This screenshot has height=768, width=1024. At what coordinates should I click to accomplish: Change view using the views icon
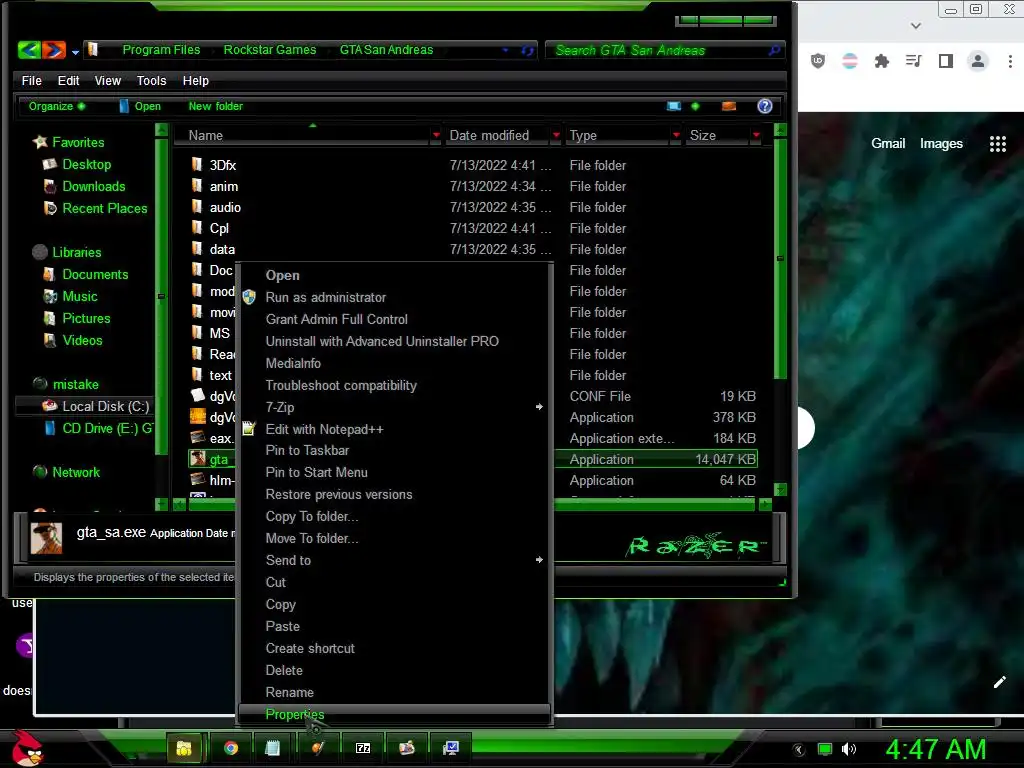coord(674,106)
